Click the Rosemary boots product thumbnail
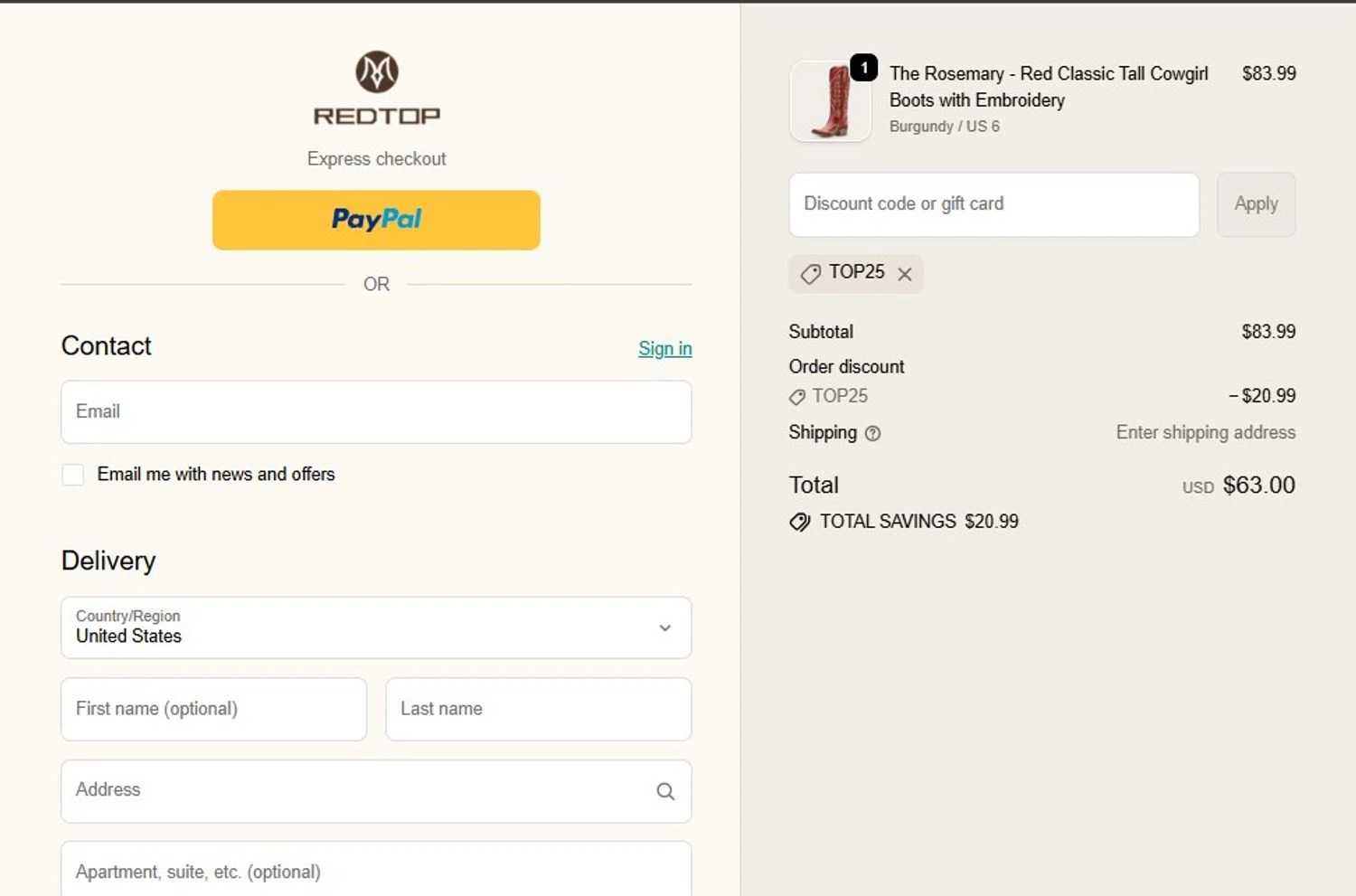This screenshot has width=1356, height=896. pos(830,101)
